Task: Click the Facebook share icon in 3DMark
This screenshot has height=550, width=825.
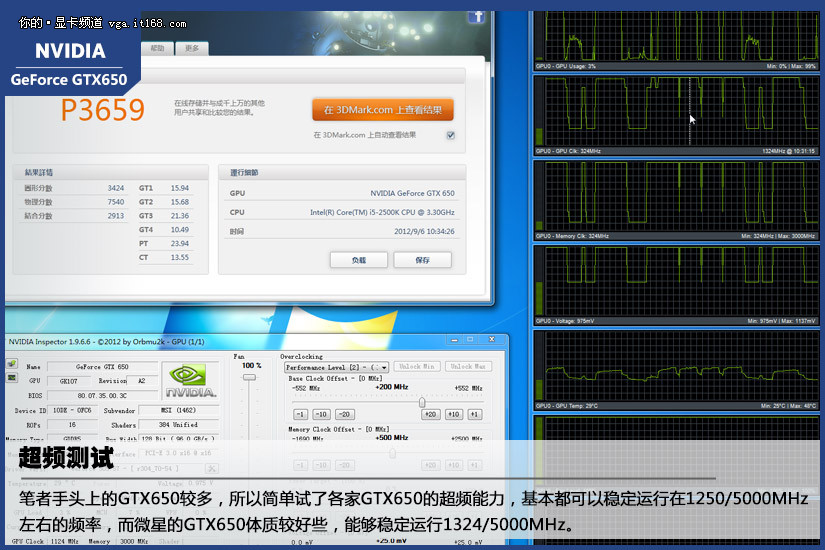Action: [476, 16]
